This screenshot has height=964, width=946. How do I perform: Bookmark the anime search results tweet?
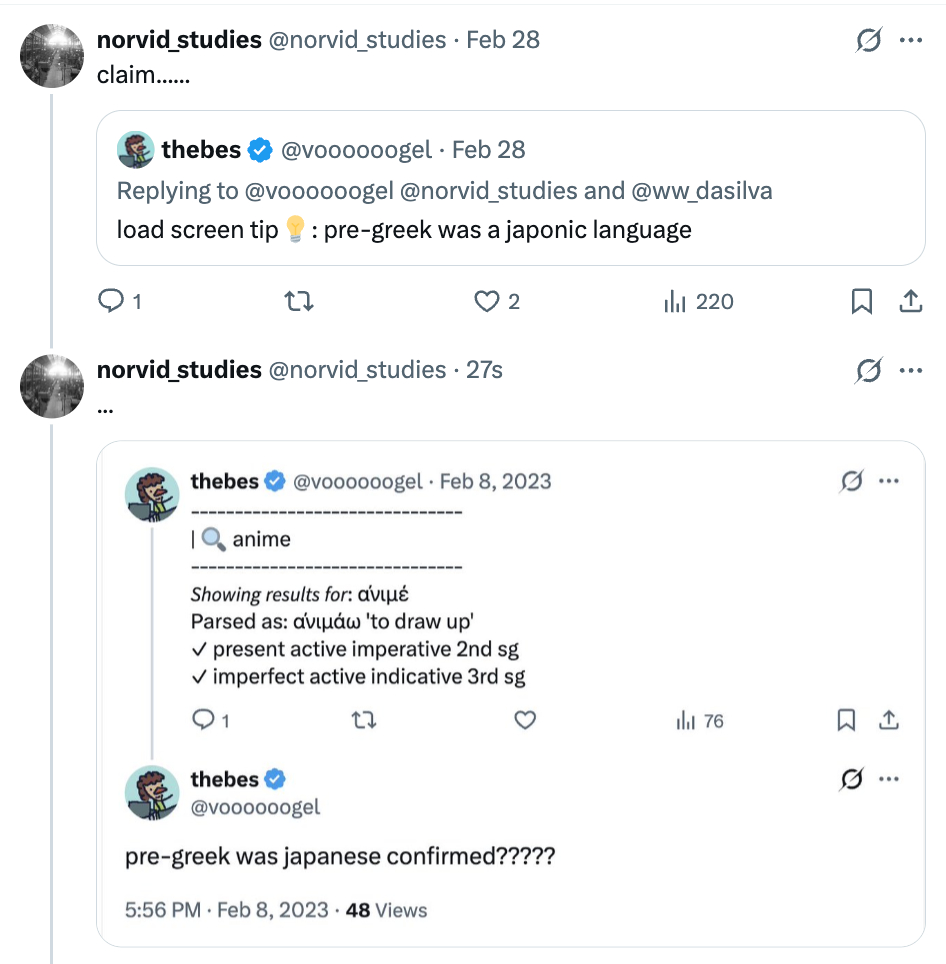point(846,720)
